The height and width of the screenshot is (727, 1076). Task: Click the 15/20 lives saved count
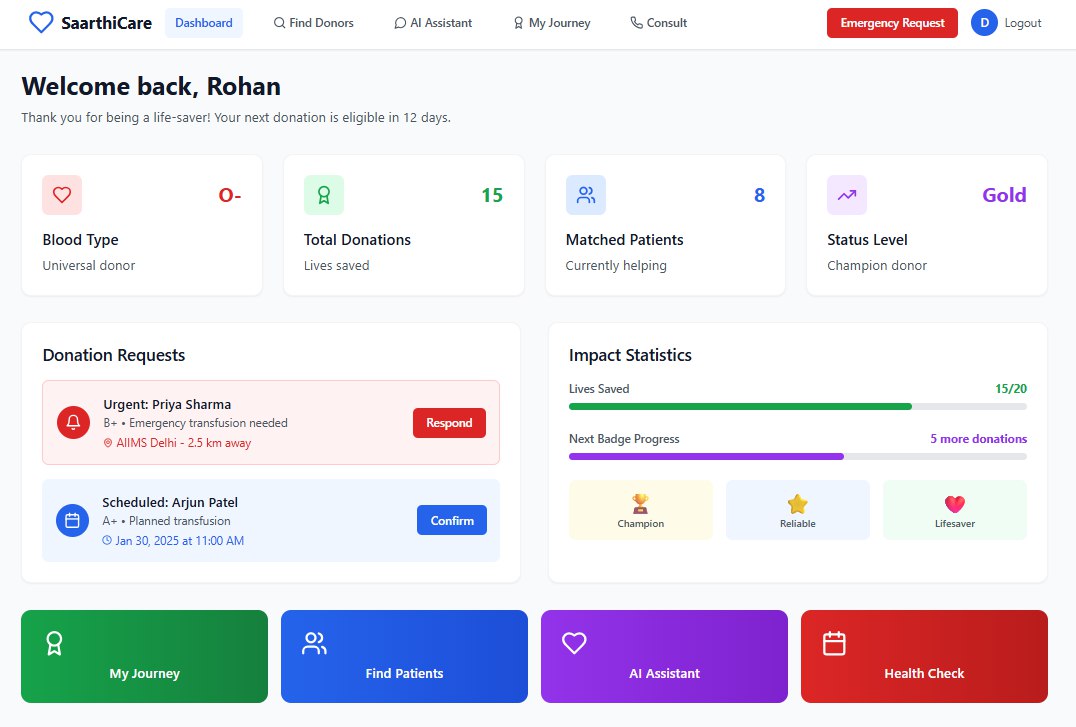tap(1011, 389)
